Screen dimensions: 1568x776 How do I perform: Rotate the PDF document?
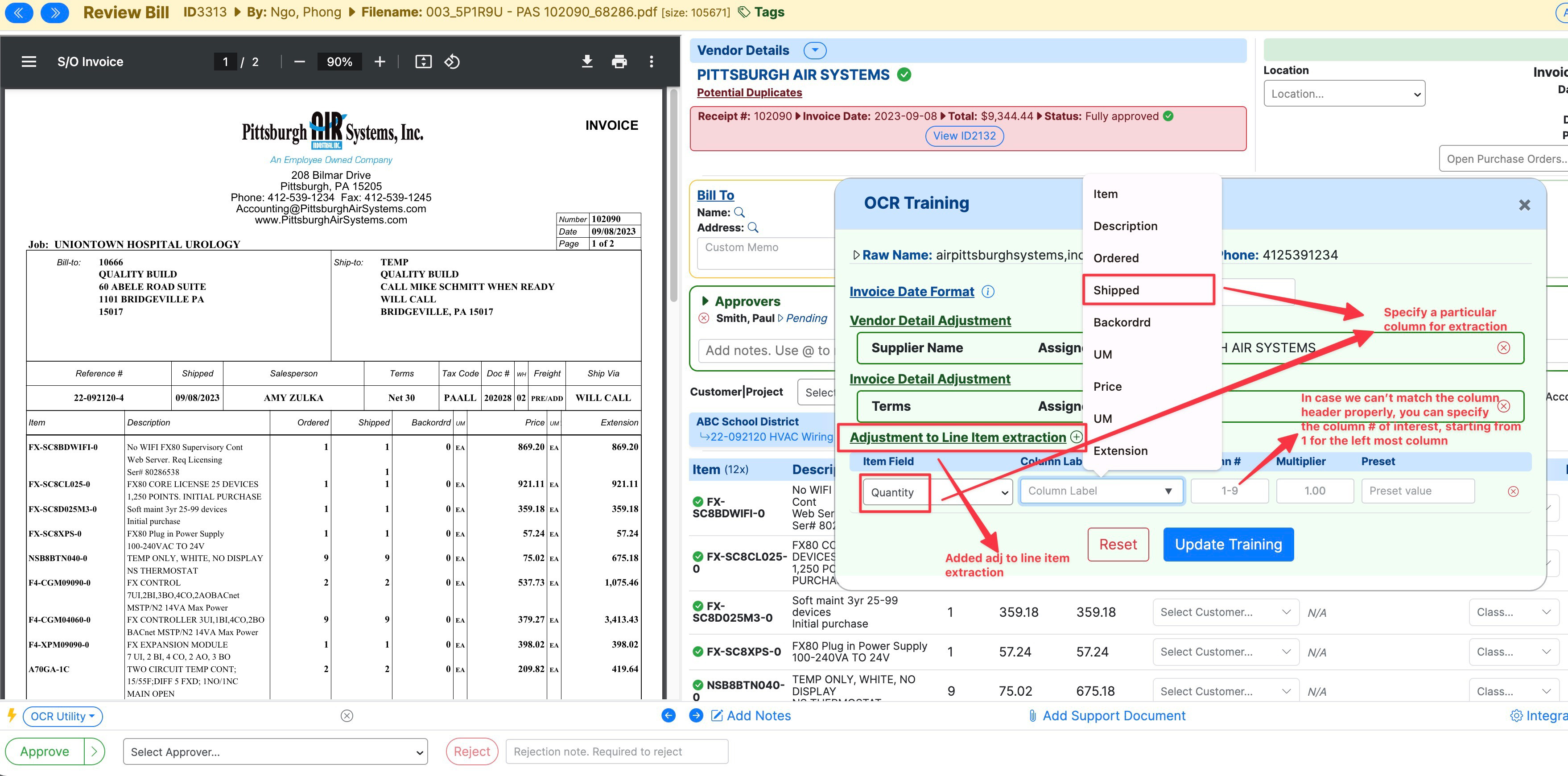452,62
